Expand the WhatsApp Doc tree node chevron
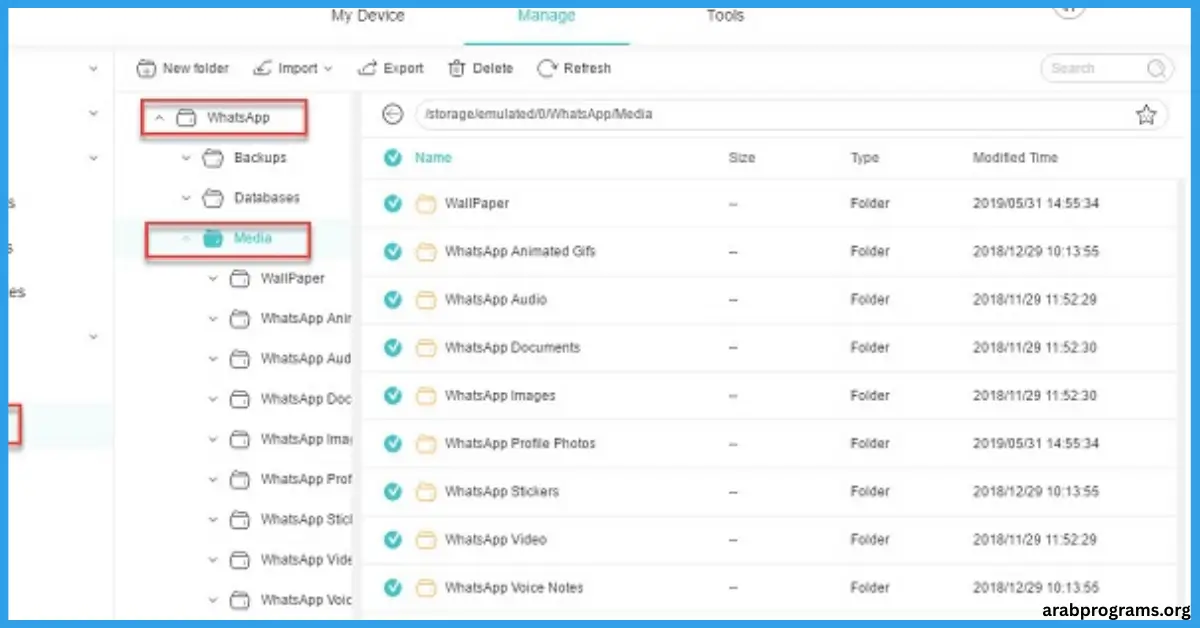Screen dimensions: 1200x628 pyautogui.click(x=213, y=399)
